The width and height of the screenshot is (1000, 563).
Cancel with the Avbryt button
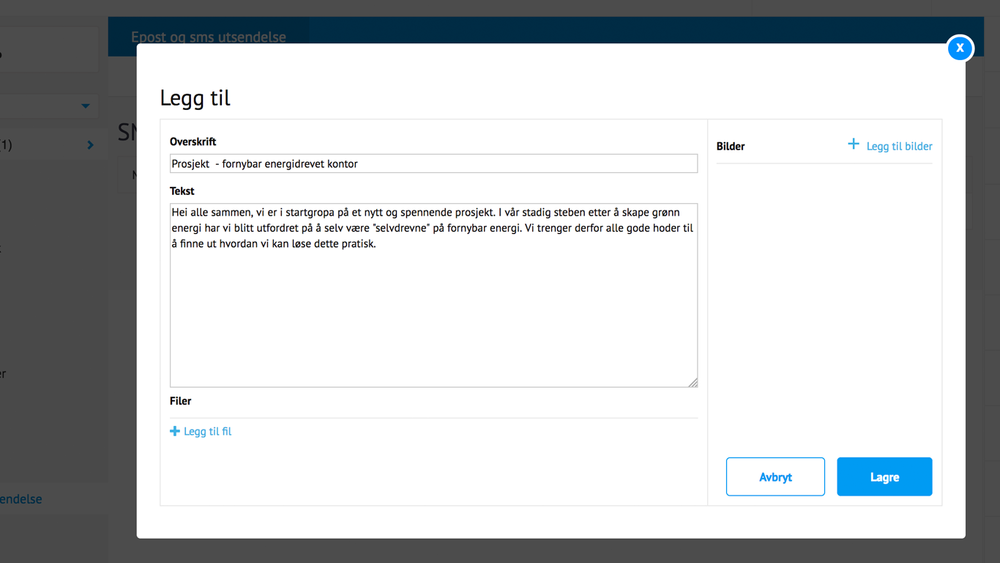click(x=775, y=476)
